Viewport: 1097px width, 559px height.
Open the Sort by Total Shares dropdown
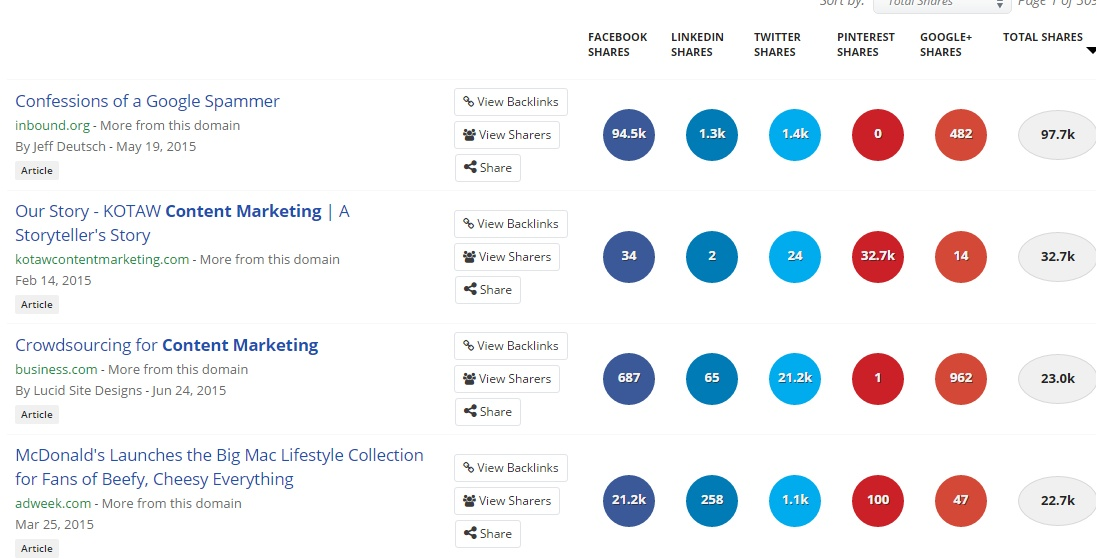pos(942,4)
